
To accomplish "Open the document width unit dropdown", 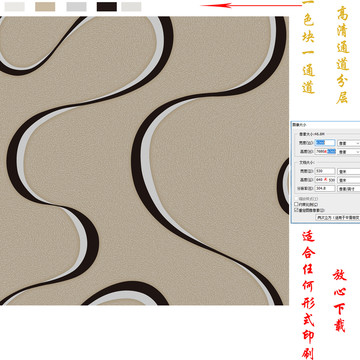I will point(349,171).
